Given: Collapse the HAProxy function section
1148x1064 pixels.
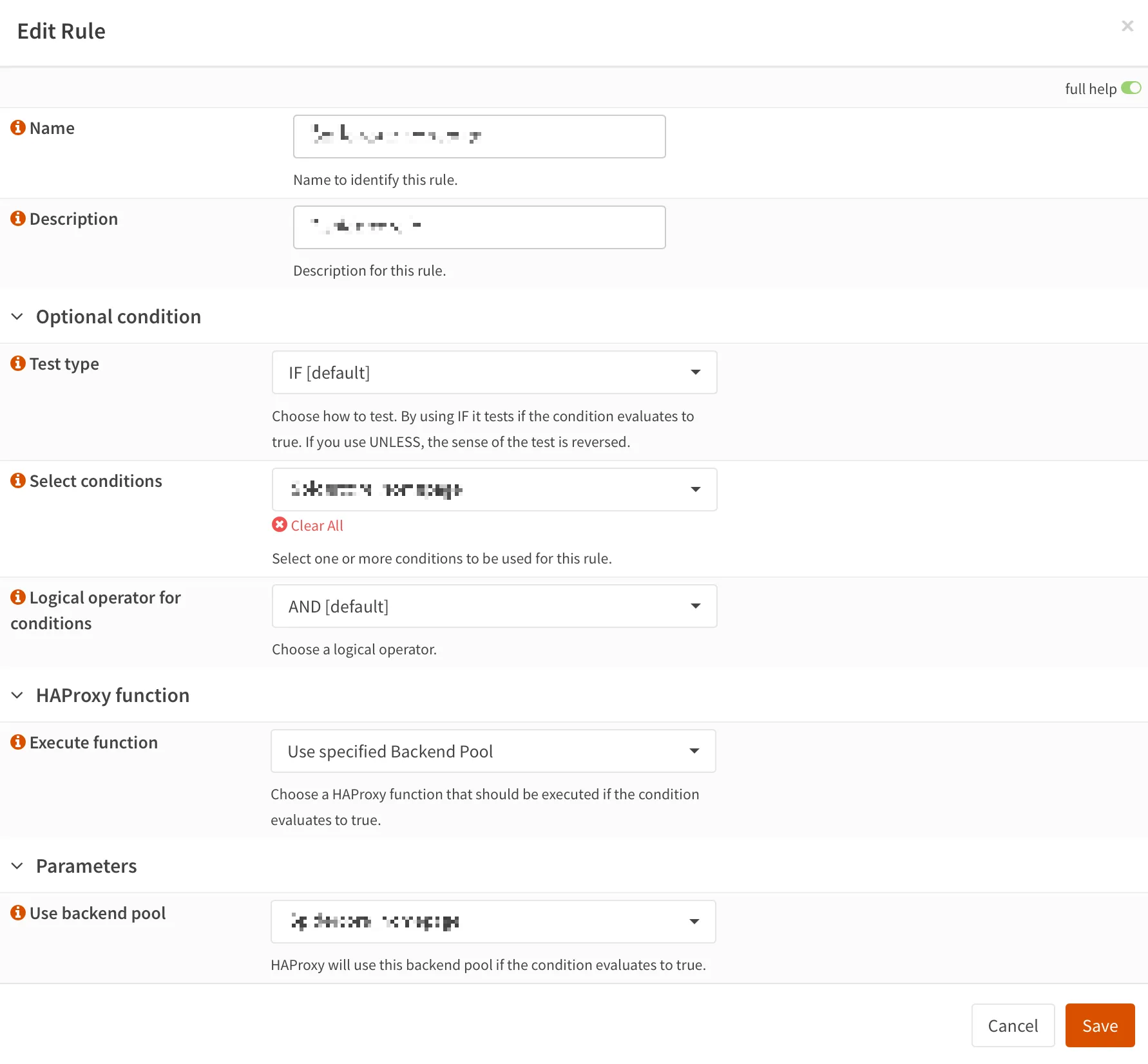Looking at the screenshot, I should [x=17, y=695].
